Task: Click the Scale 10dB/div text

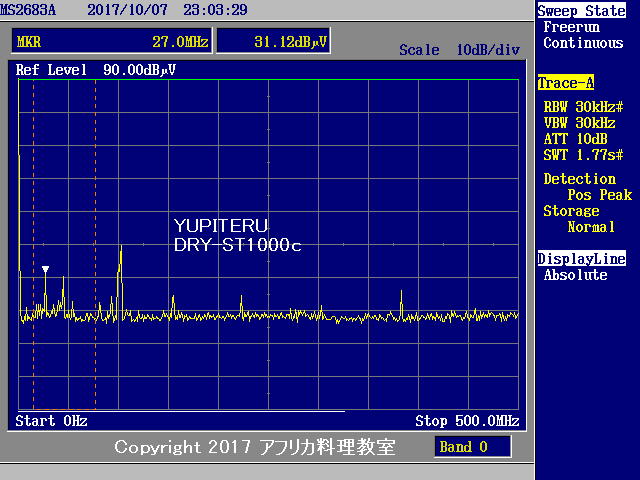Action: (460, 50)
